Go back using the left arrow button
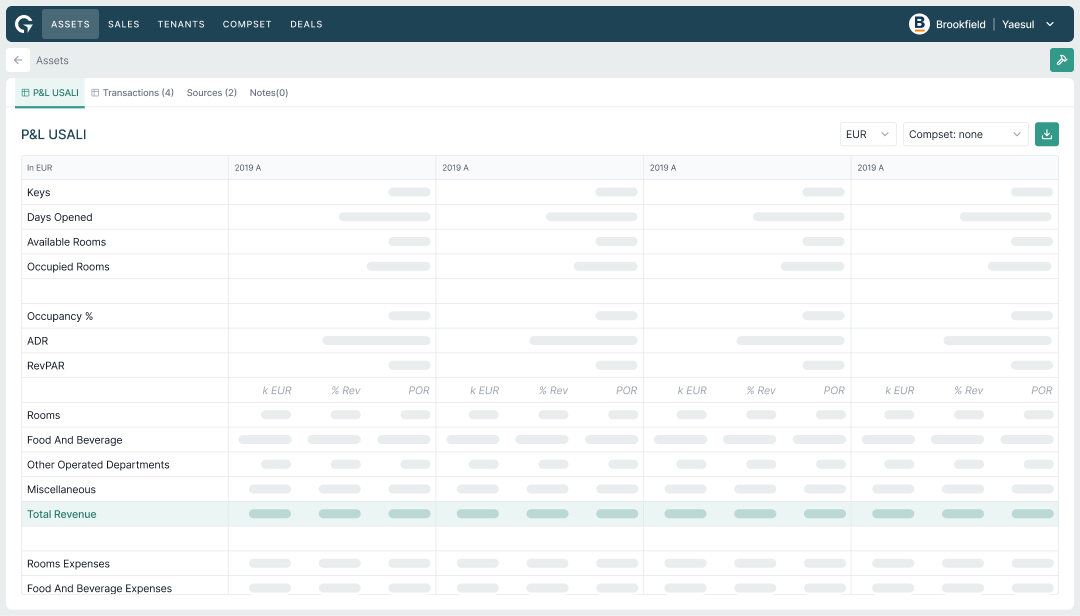This screenshot has height=616, width=1080. pyautogui.click(x=18, y=60)
